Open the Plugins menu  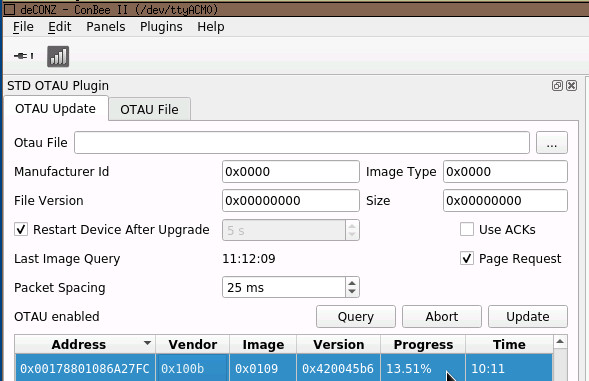(x=161, y=27)
